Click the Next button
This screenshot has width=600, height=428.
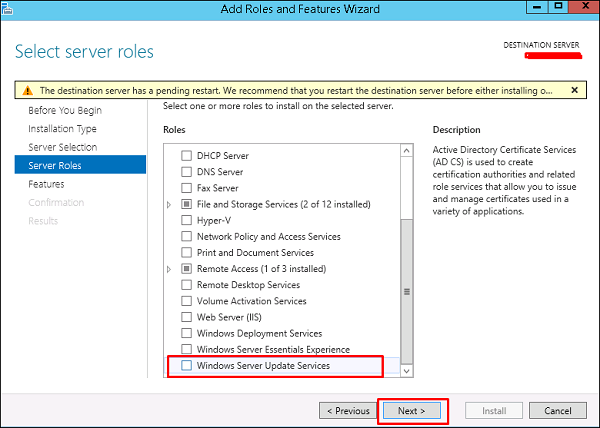pyautogui.click(x=412, y=410)
